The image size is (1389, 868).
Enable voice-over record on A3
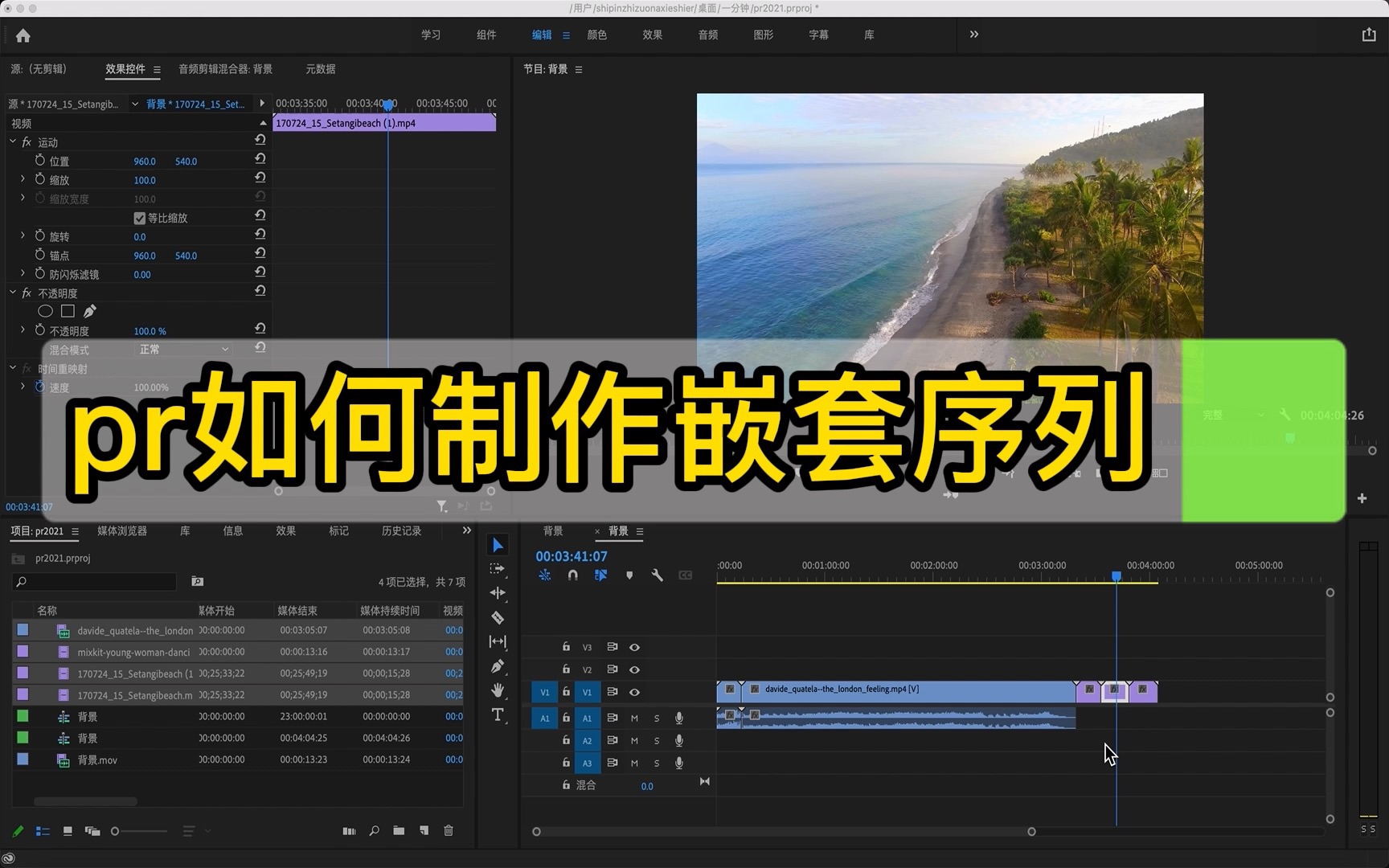679,763
